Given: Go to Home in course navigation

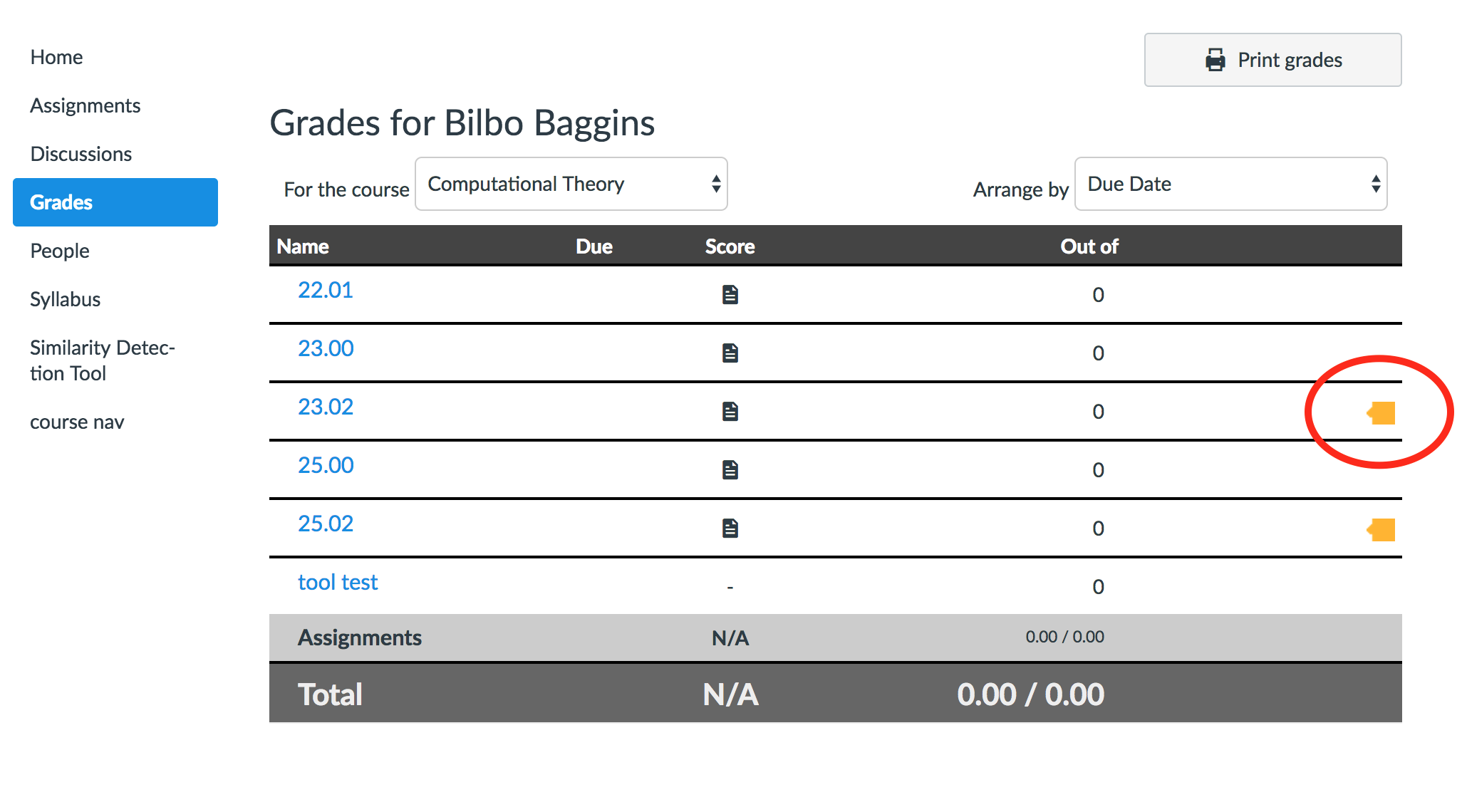Looking at the screenshot, I should 56,57.
